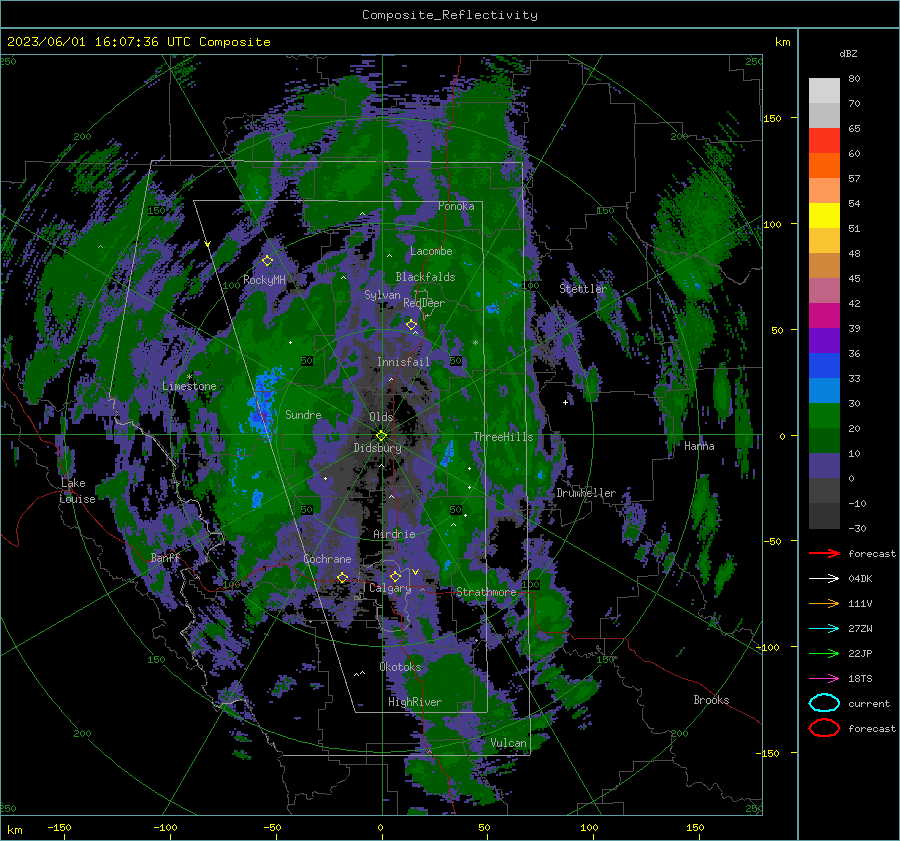Click the ThreeHills label on the map
The image size is (900, 841).
pyautogui.click(x=503, y=437)
